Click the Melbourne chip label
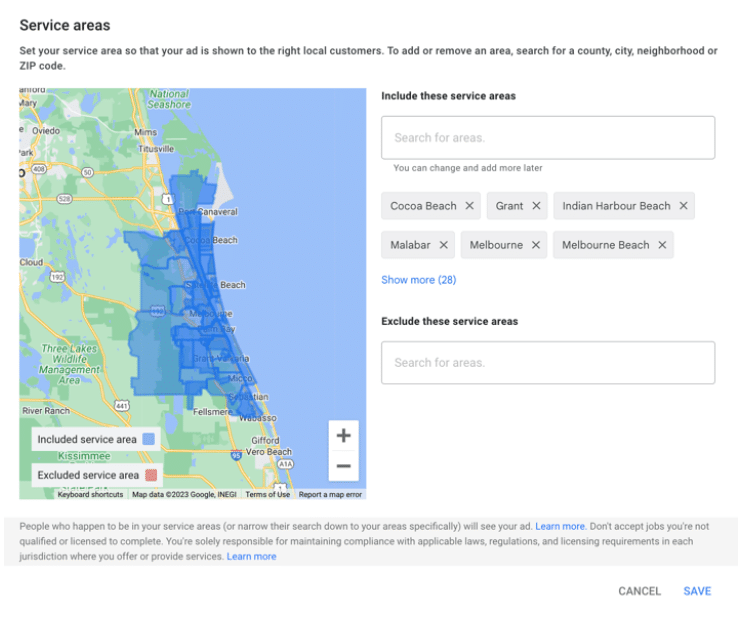This screenshot has height=620, width=756. [496, 245]
